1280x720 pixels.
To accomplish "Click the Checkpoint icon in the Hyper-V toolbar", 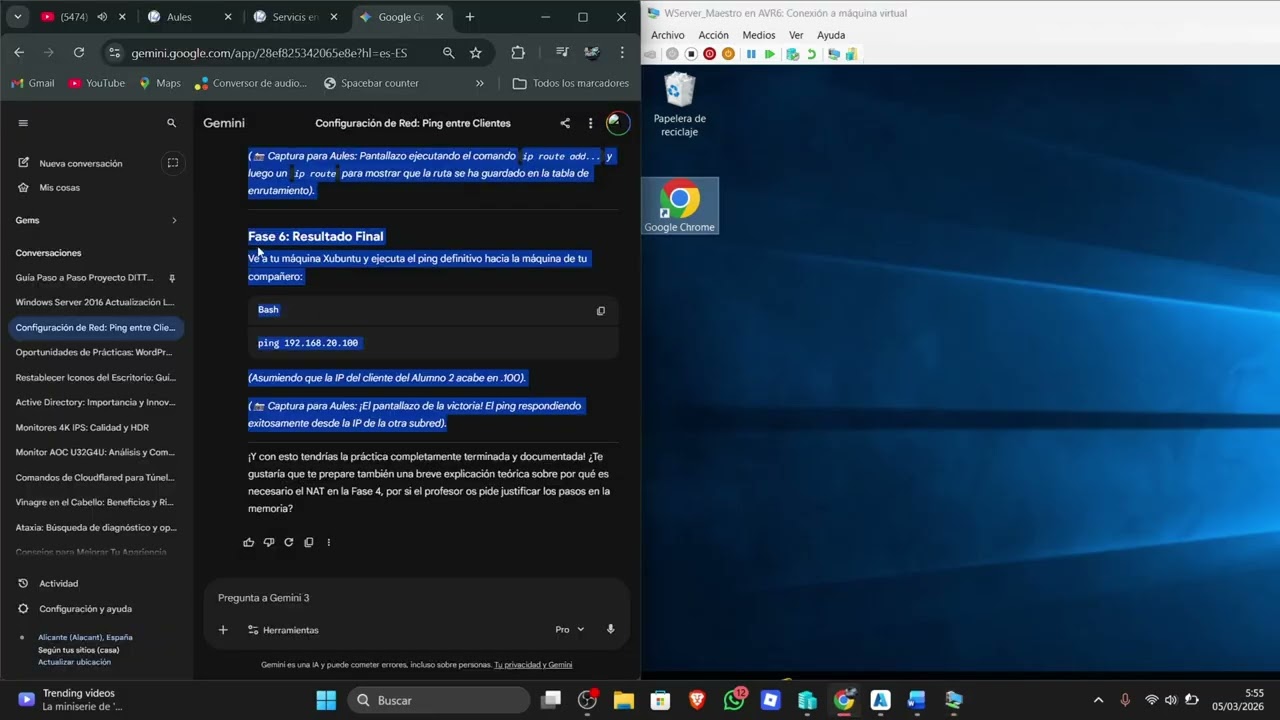I will [793, 54].
